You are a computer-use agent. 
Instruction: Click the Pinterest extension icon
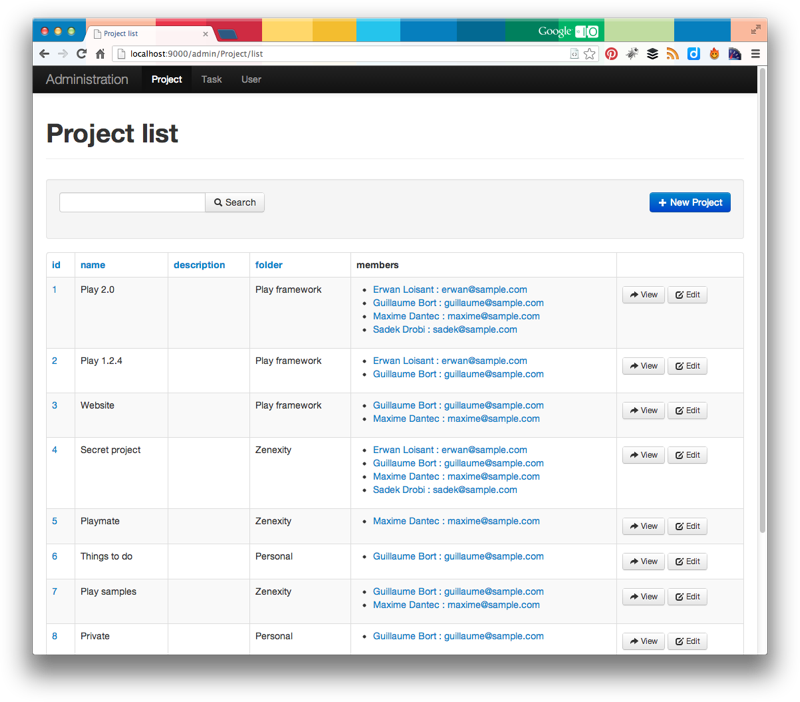coord(611,54)
